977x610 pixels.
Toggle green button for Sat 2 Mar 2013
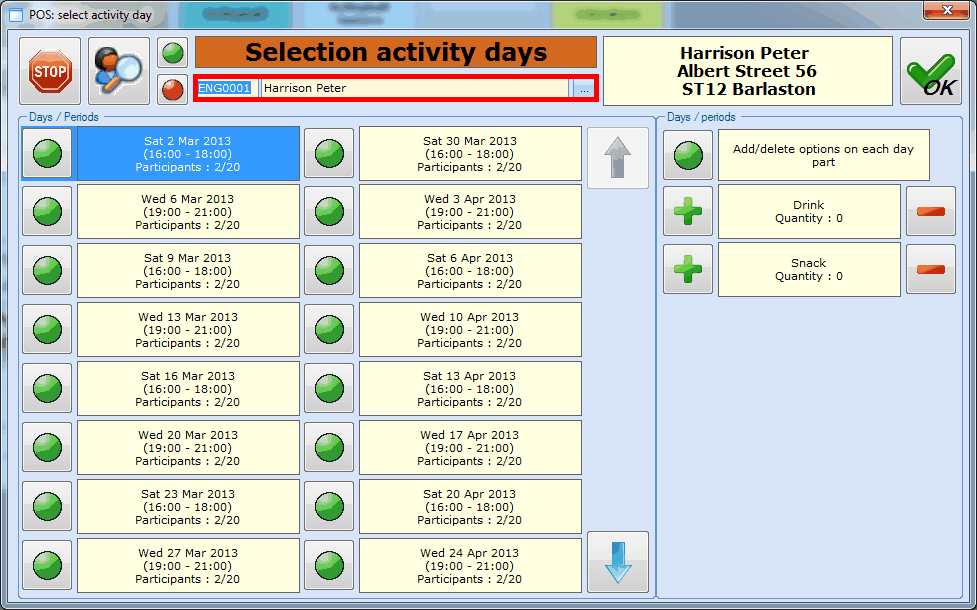pos(47,154)
